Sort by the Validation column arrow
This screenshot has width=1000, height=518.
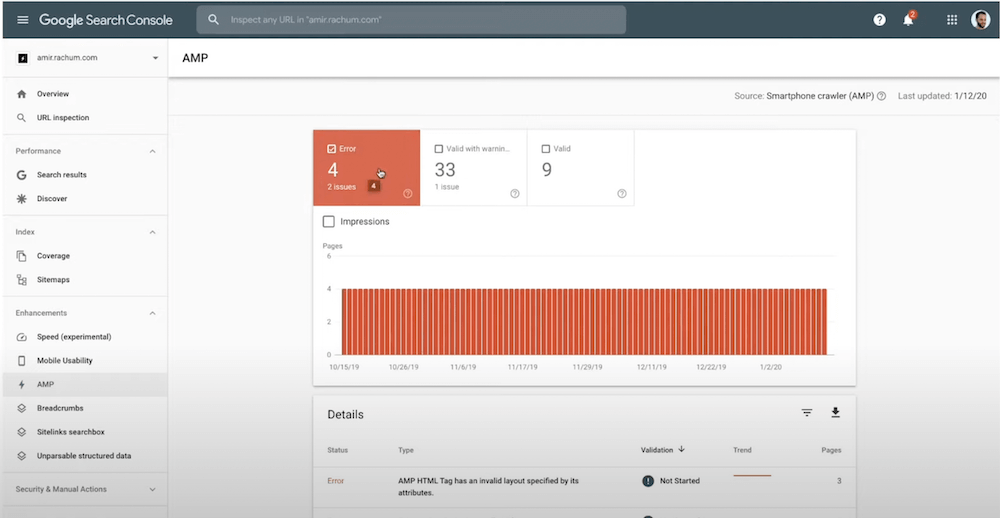[x=682, y=450]
